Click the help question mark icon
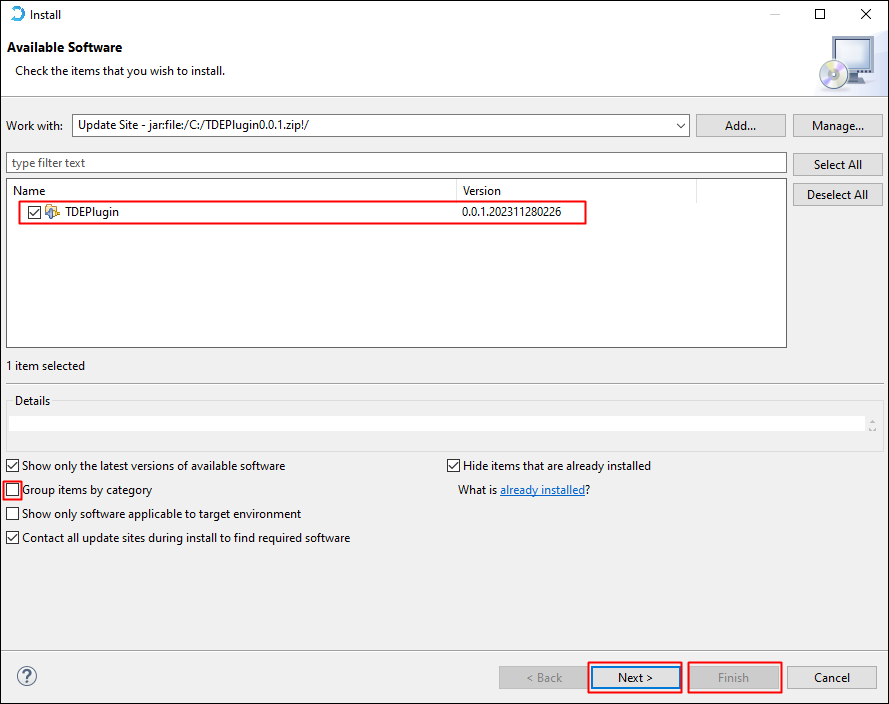This screenshot has width=889, height=704. pyautogui.click(x=27, y=676)
